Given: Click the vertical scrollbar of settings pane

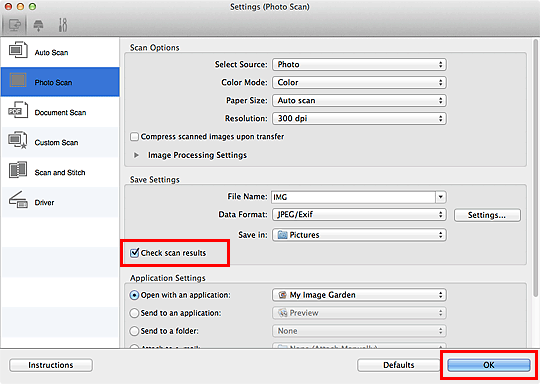Looking at the screenshot, I should (x=536, y=169).
